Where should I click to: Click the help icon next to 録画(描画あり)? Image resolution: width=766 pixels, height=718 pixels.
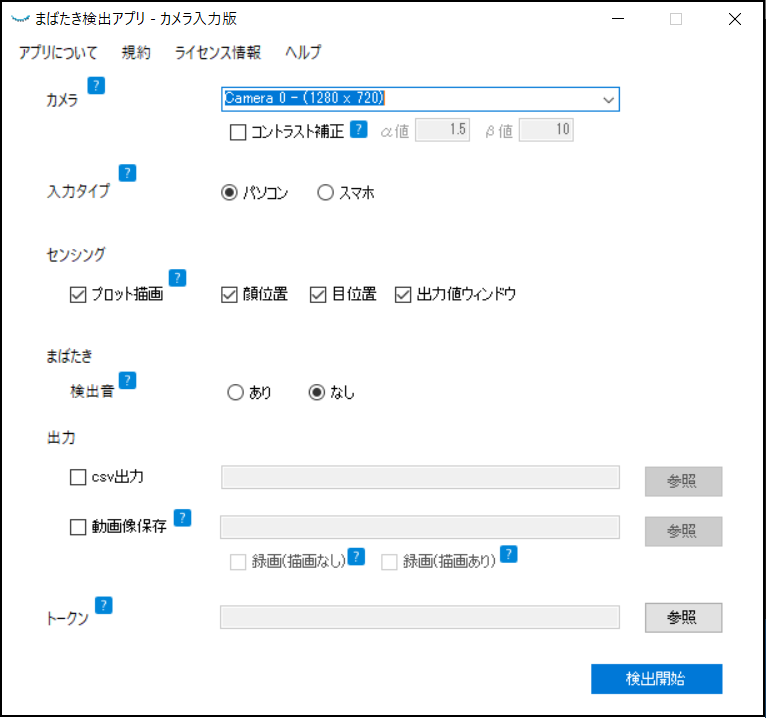(x=509, y=554)
